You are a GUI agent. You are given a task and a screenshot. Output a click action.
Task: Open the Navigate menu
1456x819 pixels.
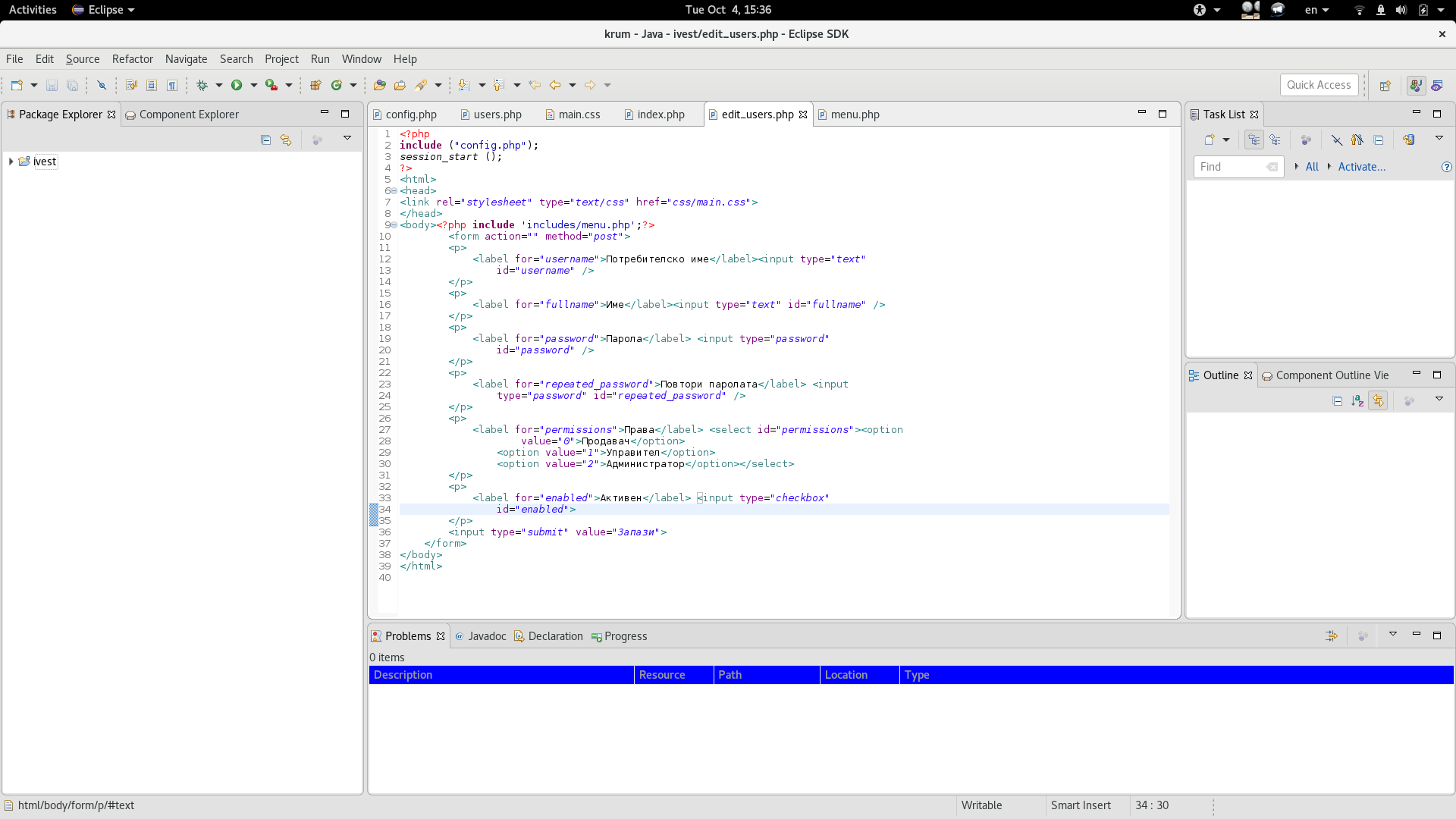pyautogui.click(x=186, y=59)
